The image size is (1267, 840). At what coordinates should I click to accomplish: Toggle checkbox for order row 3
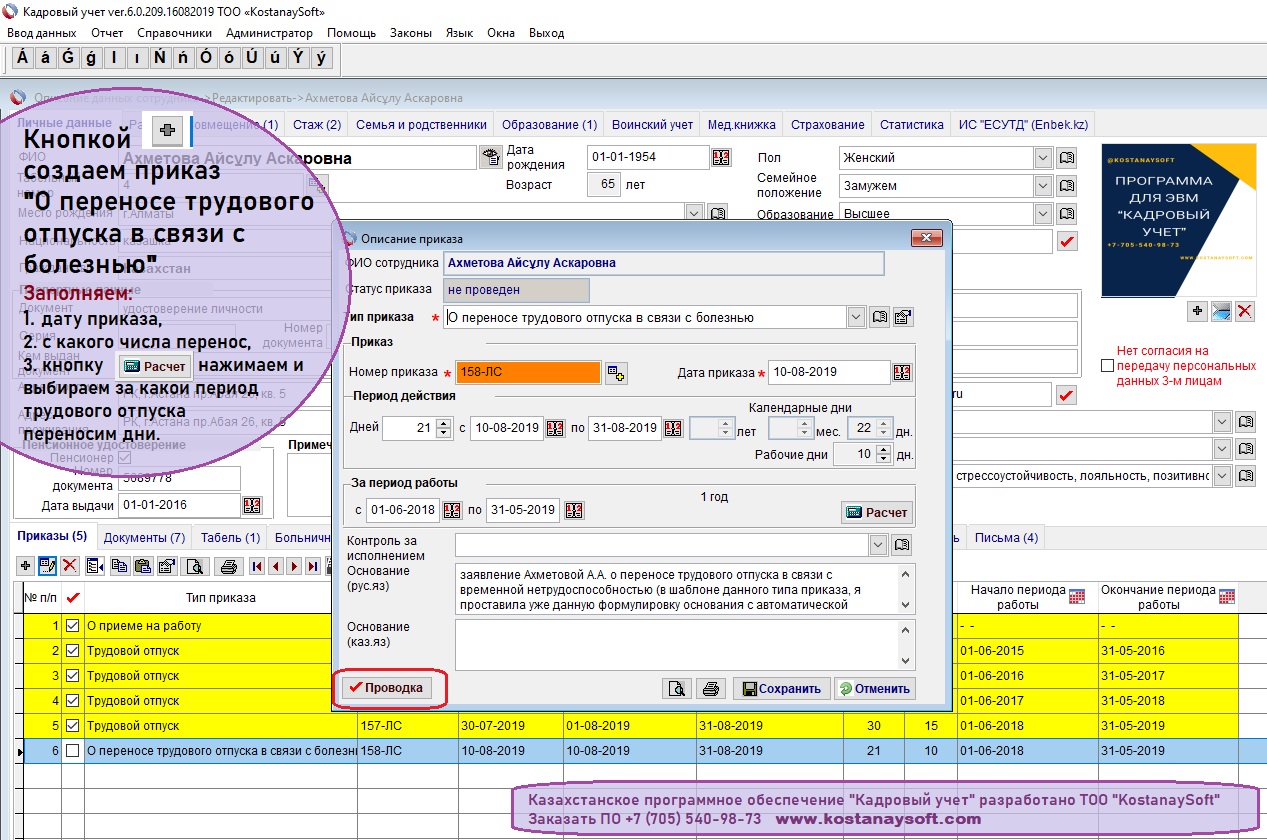coord(72,676)
